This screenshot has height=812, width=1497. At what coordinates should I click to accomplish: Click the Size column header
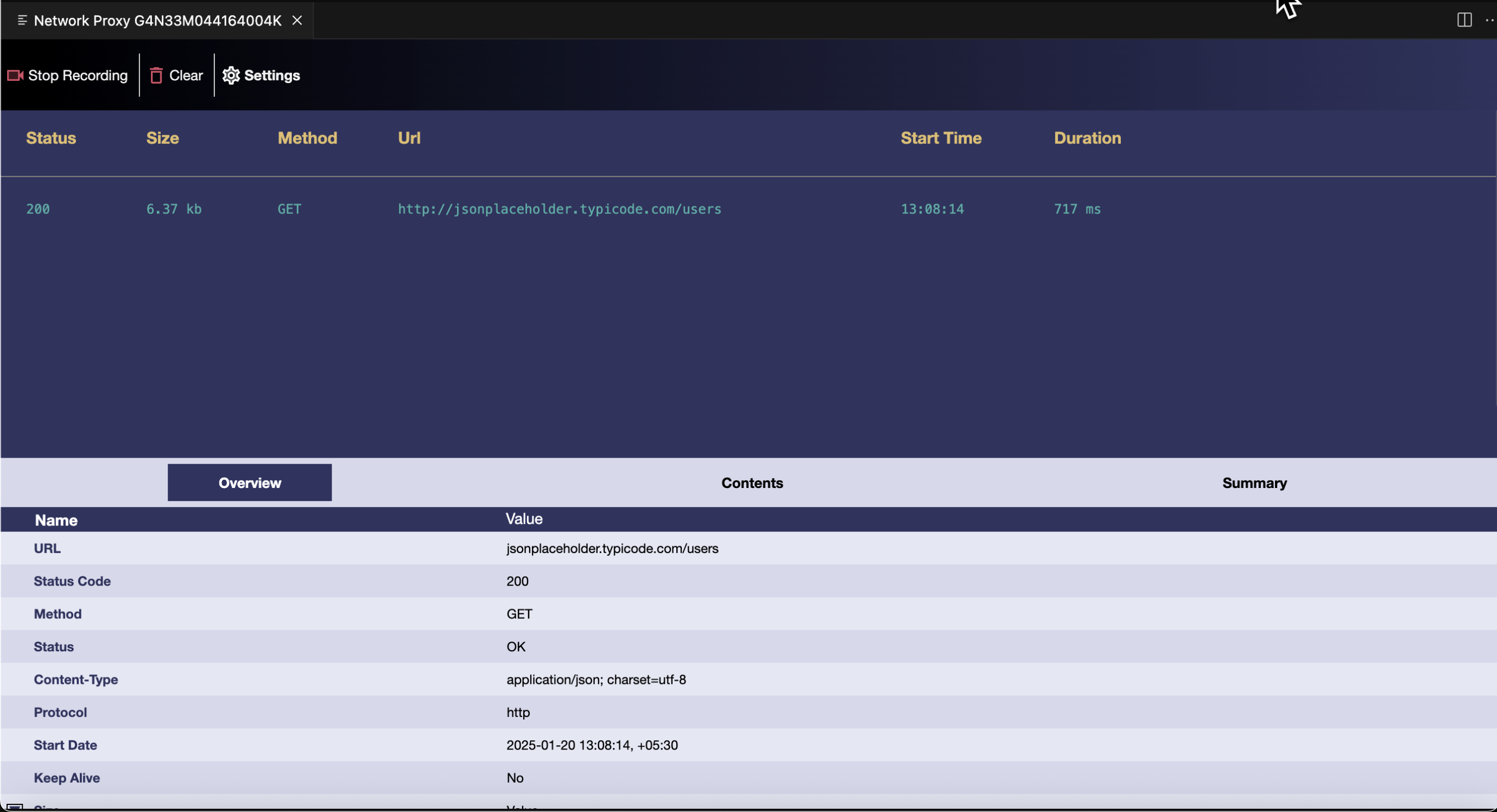(162, 138)
